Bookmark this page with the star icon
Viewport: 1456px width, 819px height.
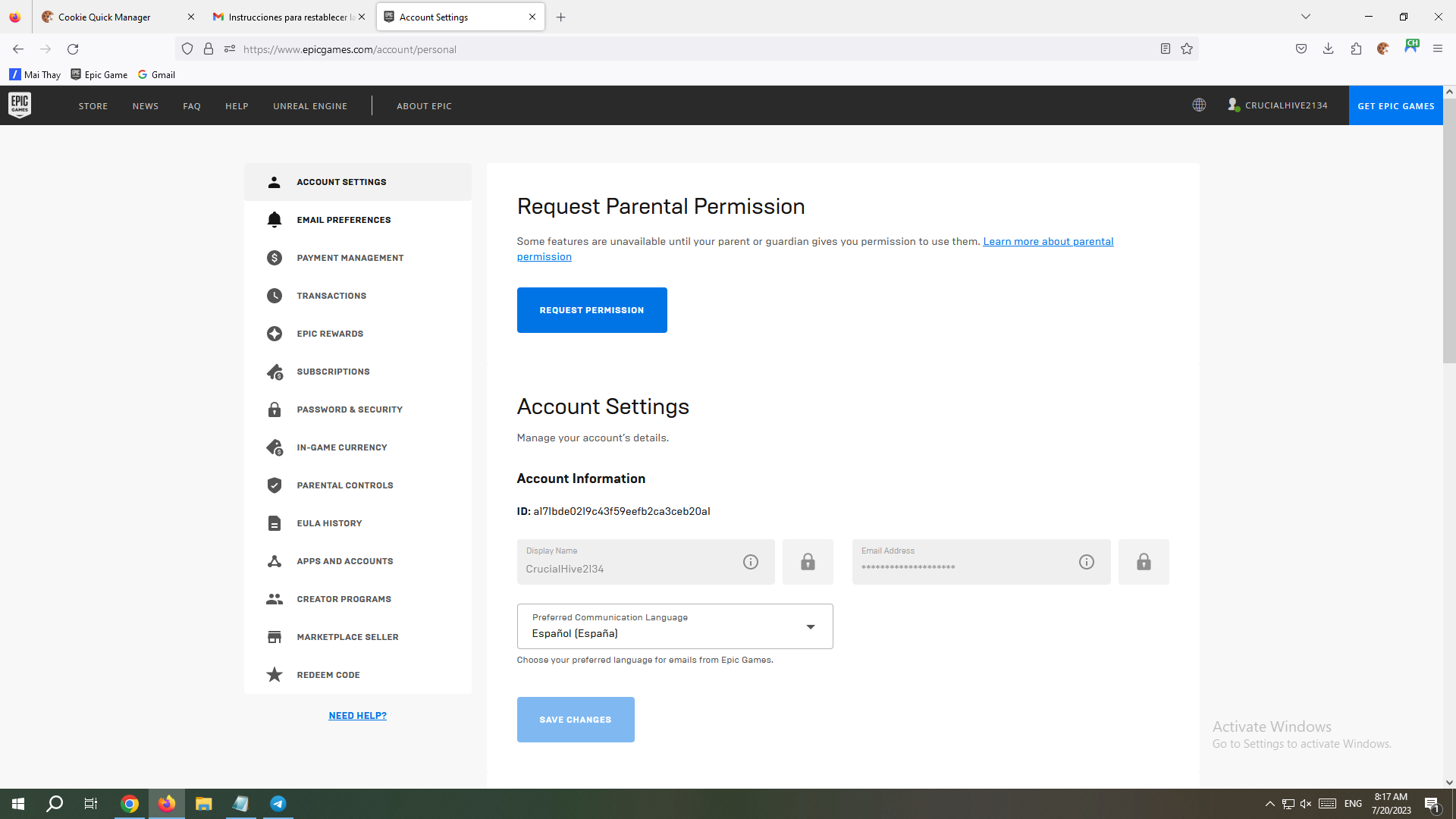[x=1187, y=49]
